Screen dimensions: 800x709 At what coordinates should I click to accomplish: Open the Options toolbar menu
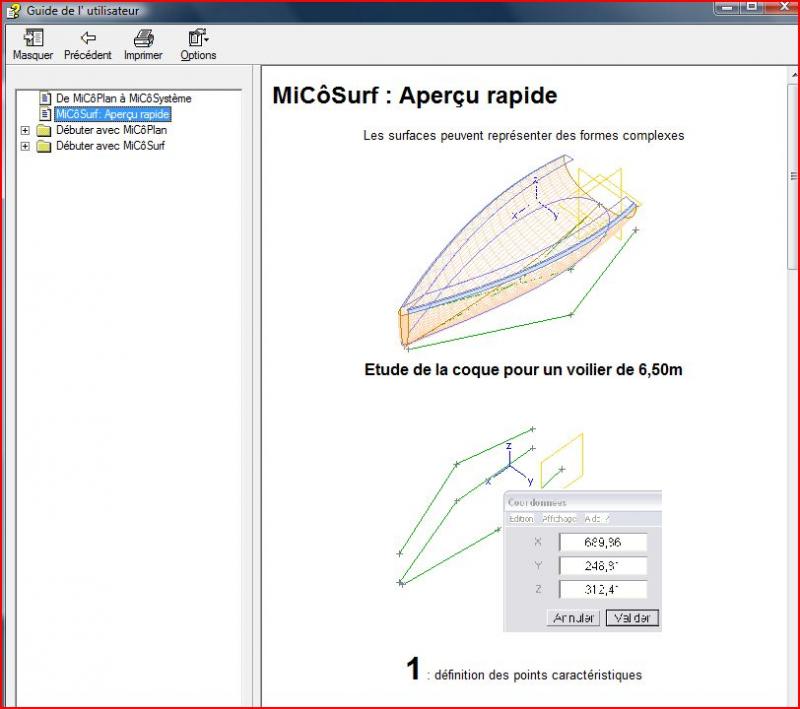198,45
